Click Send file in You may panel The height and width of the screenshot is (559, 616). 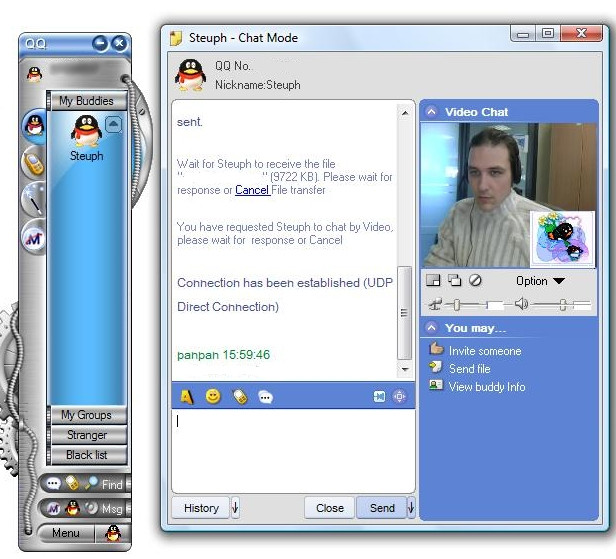tap(470, 369)
